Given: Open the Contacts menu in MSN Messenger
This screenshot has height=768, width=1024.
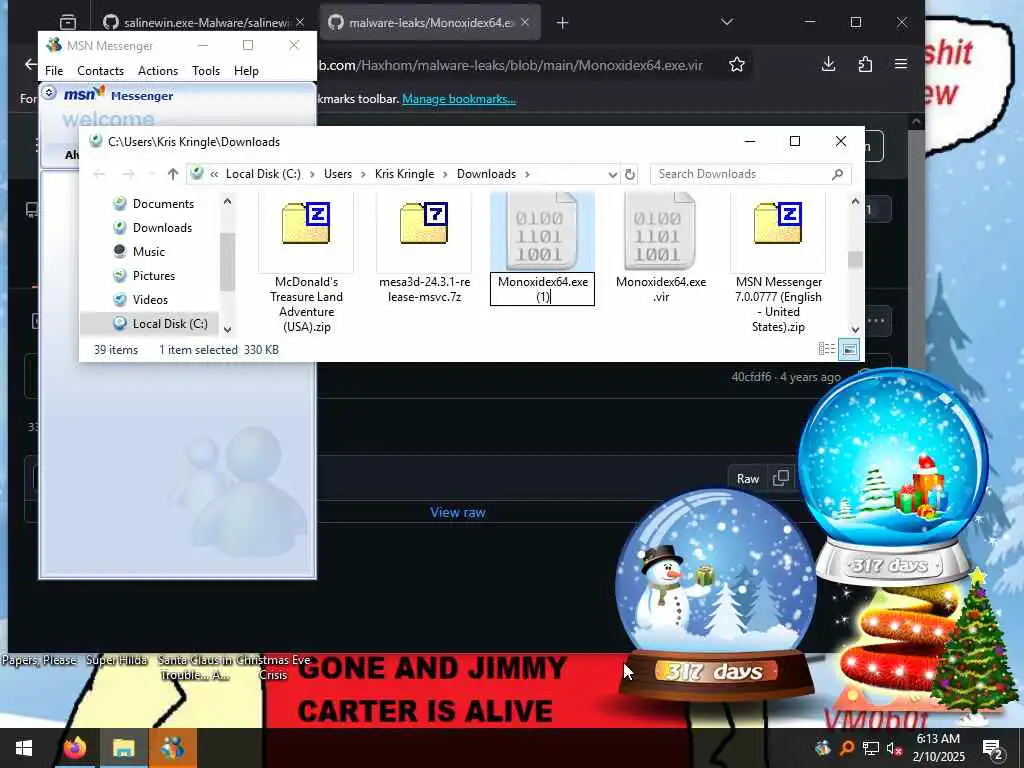Looking at the screenshot, I should tap(101, 71).
